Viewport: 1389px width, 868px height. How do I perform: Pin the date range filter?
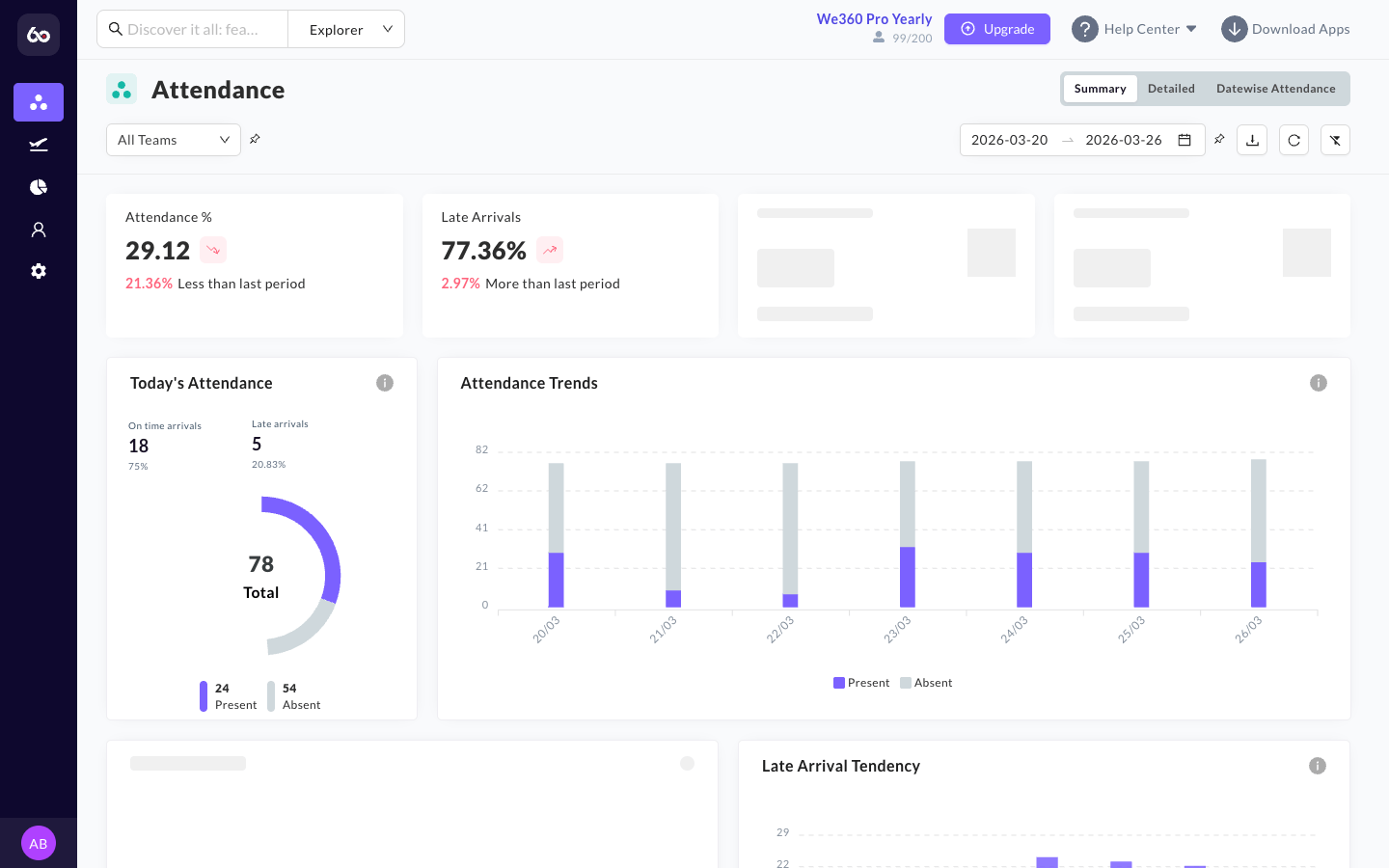tap(1219, 139)
